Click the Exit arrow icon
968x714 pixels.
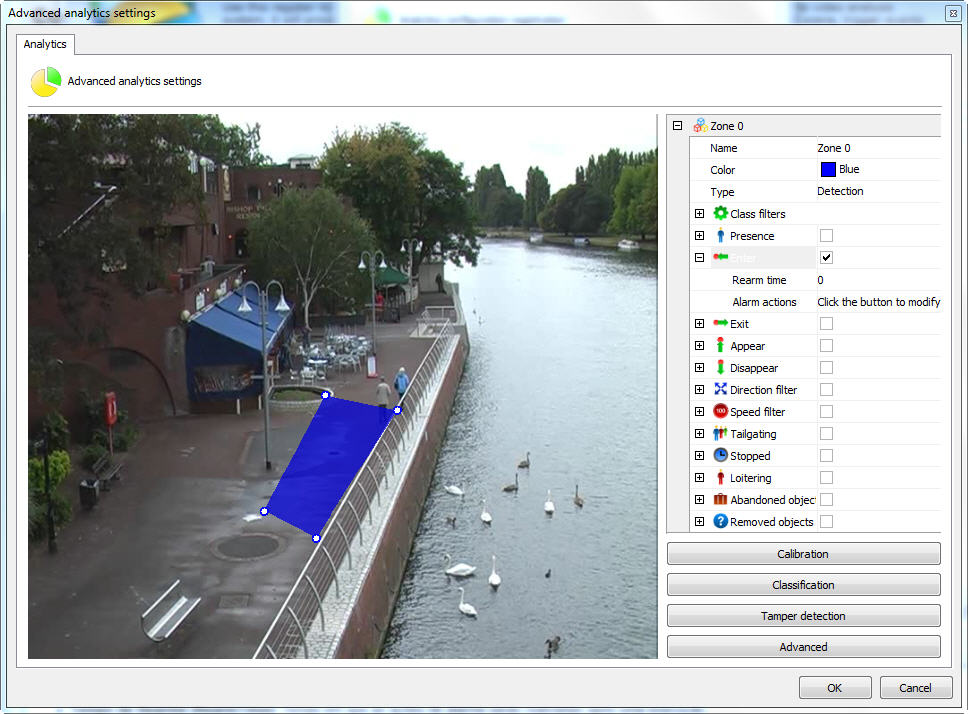coord(720,323)
